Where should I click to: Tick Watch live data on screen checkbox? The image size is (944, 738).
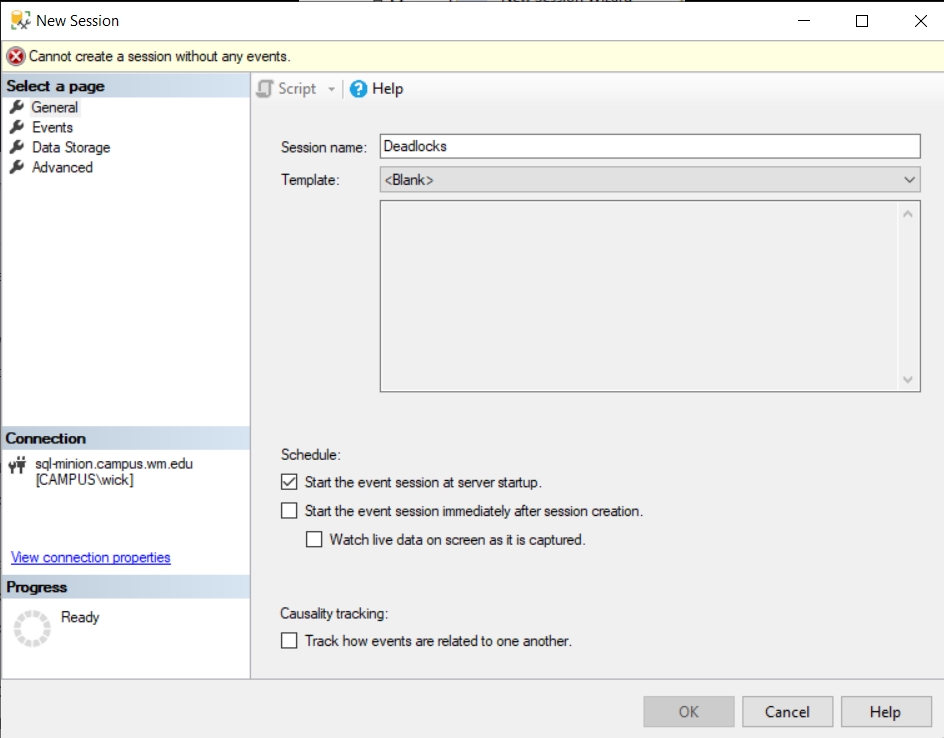point(314,540)
